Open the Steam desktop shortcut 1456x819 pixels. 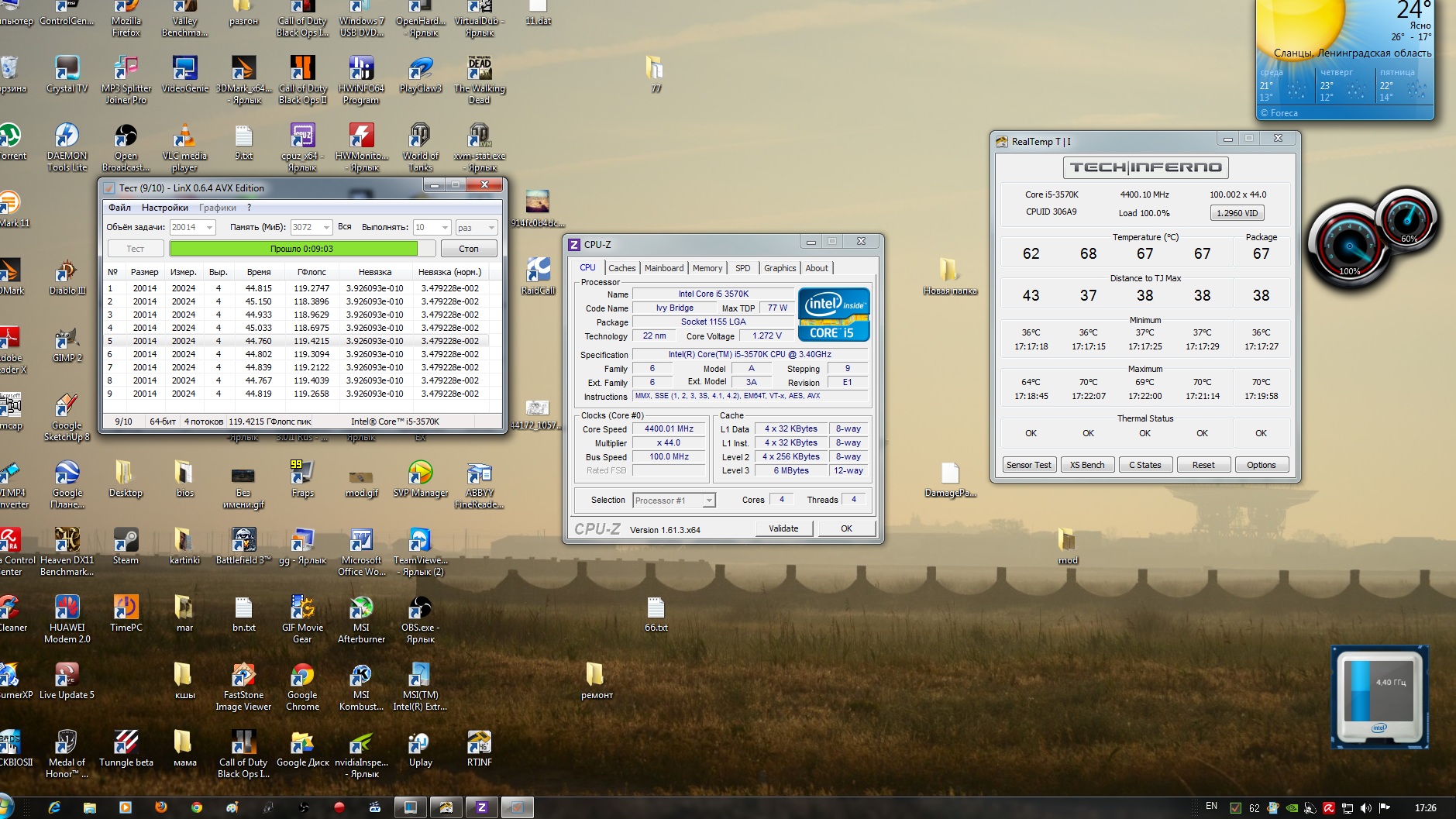point(126,542)
